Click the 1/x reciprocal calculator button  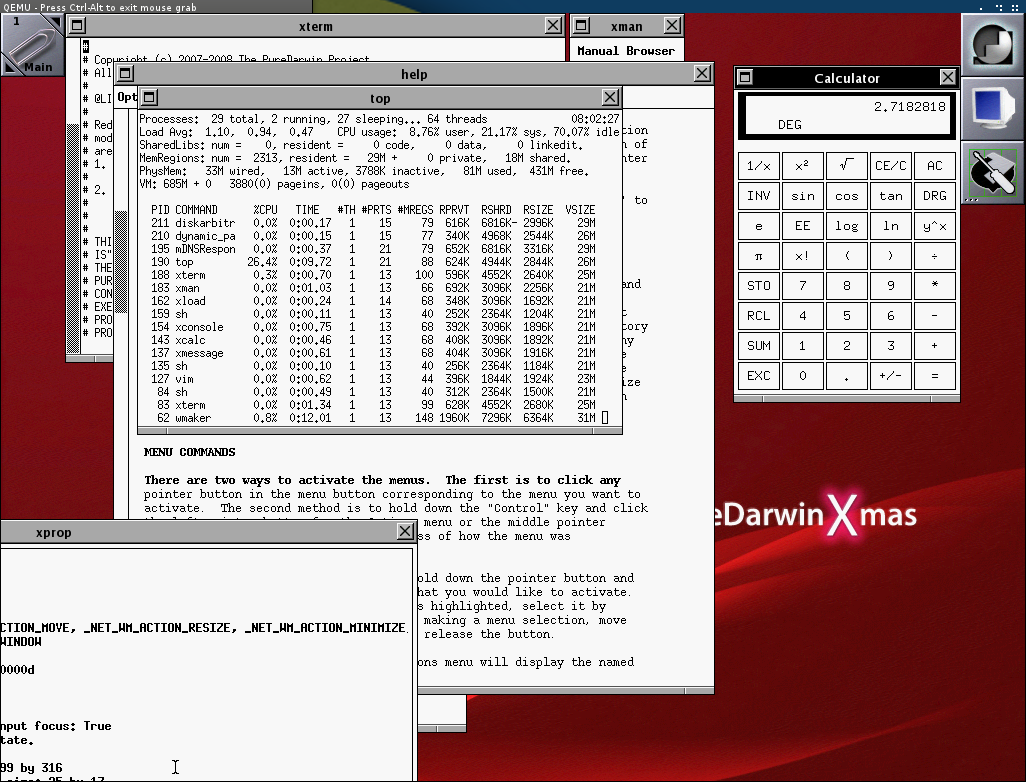(758, 166)
